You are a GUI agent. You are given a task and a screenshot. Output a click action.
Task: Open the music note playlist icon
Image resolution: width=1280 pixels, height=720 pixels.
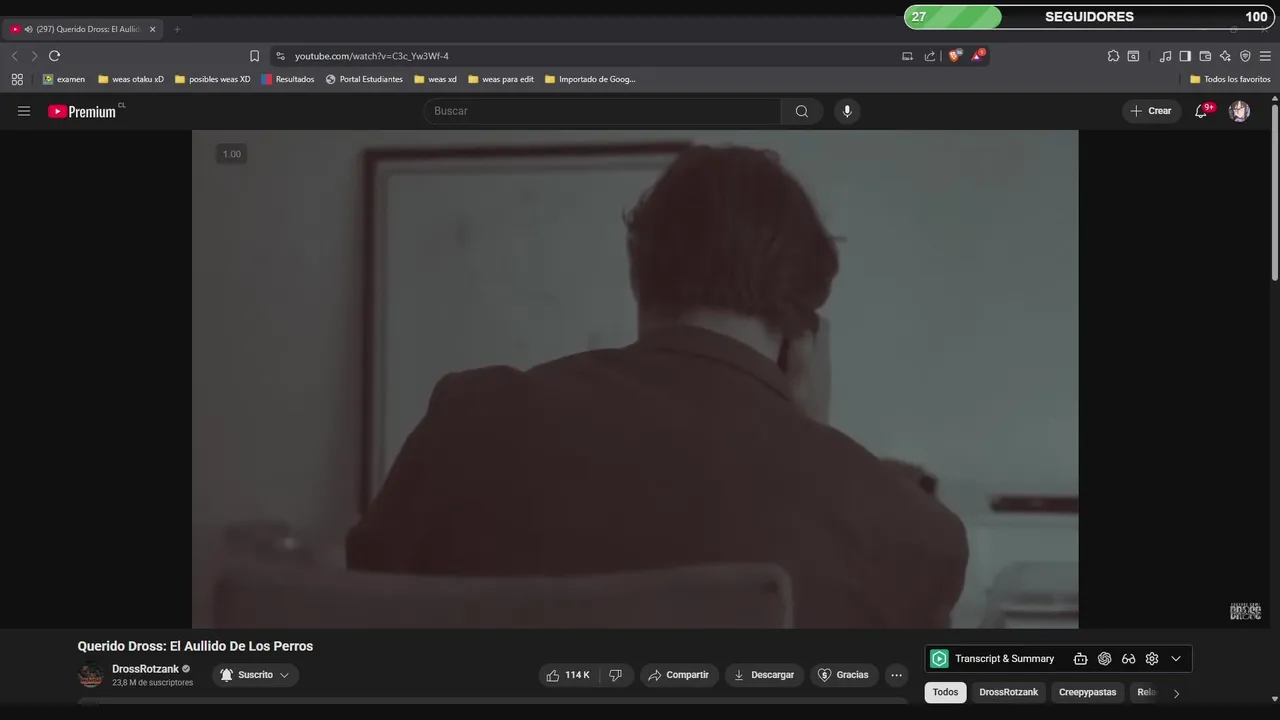[x=1165, y=56]
